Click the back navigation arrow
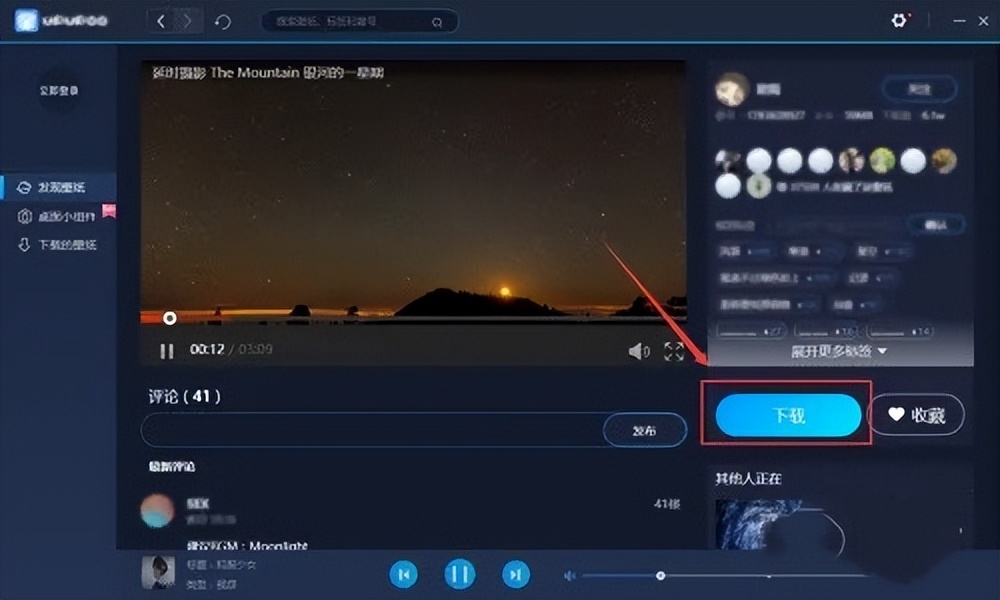 161,20
